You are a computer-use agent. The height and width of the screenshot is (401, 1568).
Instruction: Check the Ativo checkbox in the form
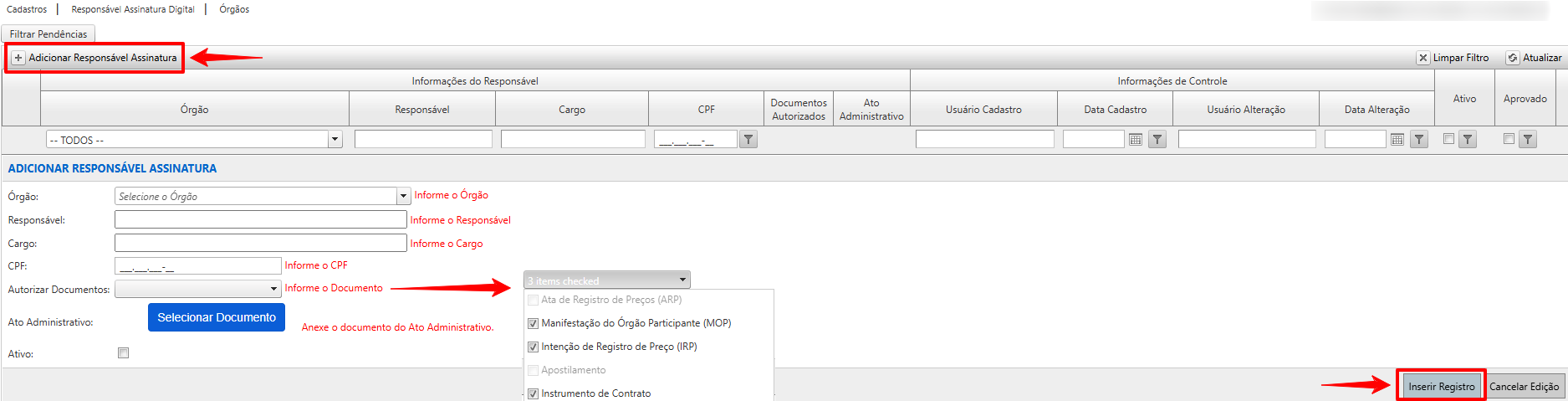(x=124, y=353)
